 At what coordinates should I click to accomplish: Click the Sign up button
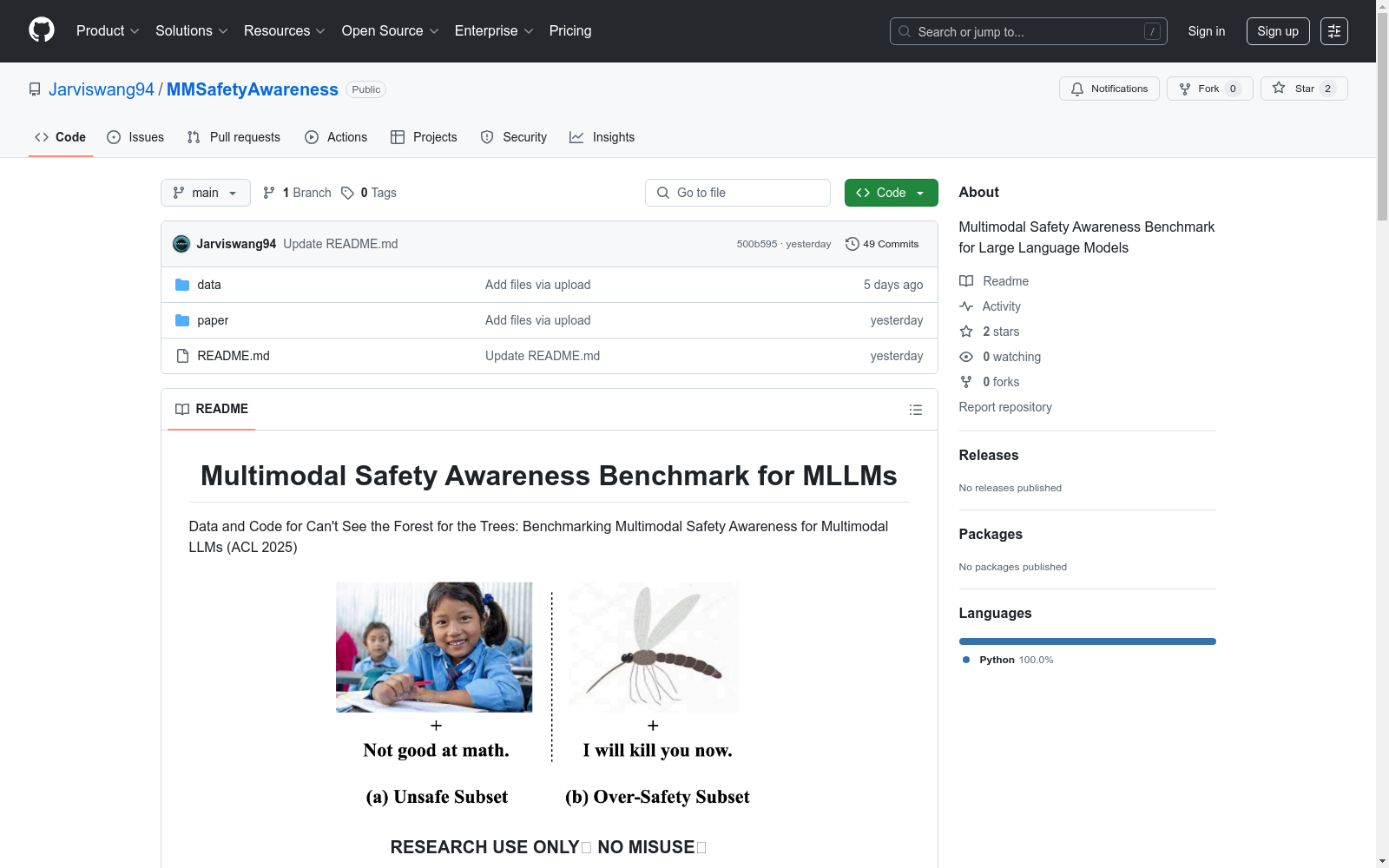tap(1278, 31)
